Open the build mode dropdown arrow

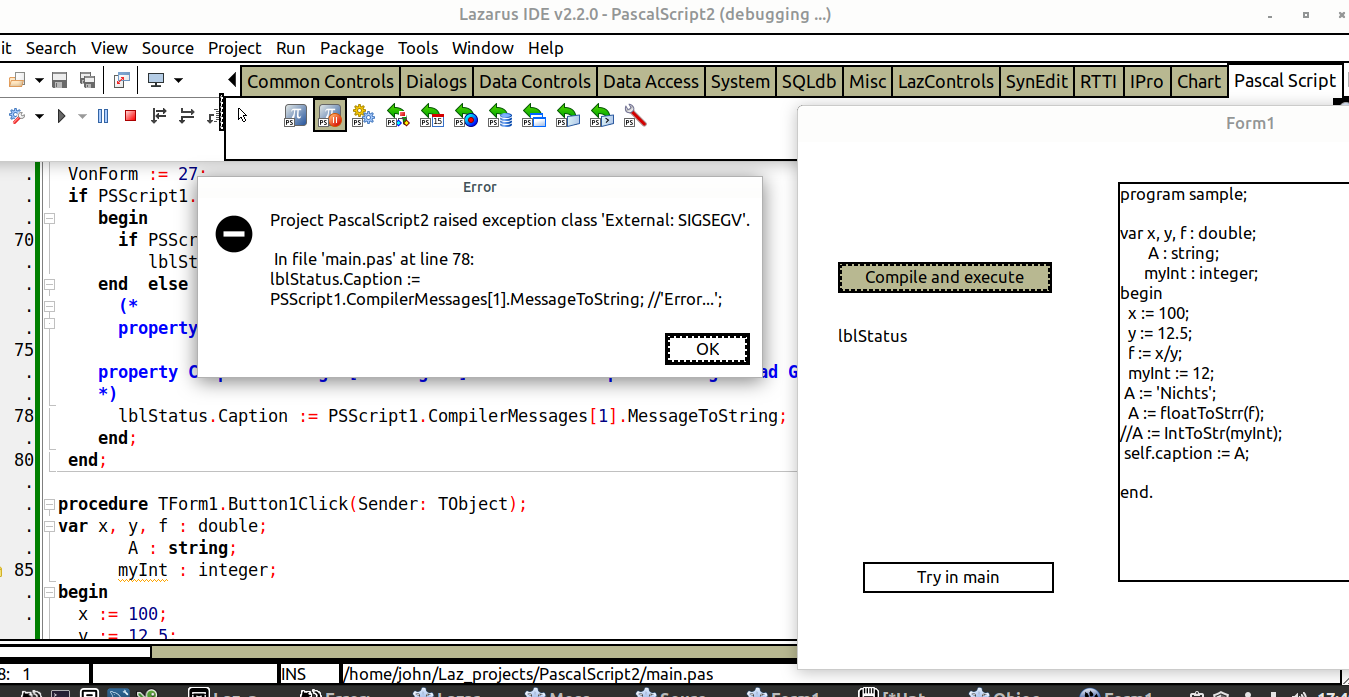click(39, 116)
